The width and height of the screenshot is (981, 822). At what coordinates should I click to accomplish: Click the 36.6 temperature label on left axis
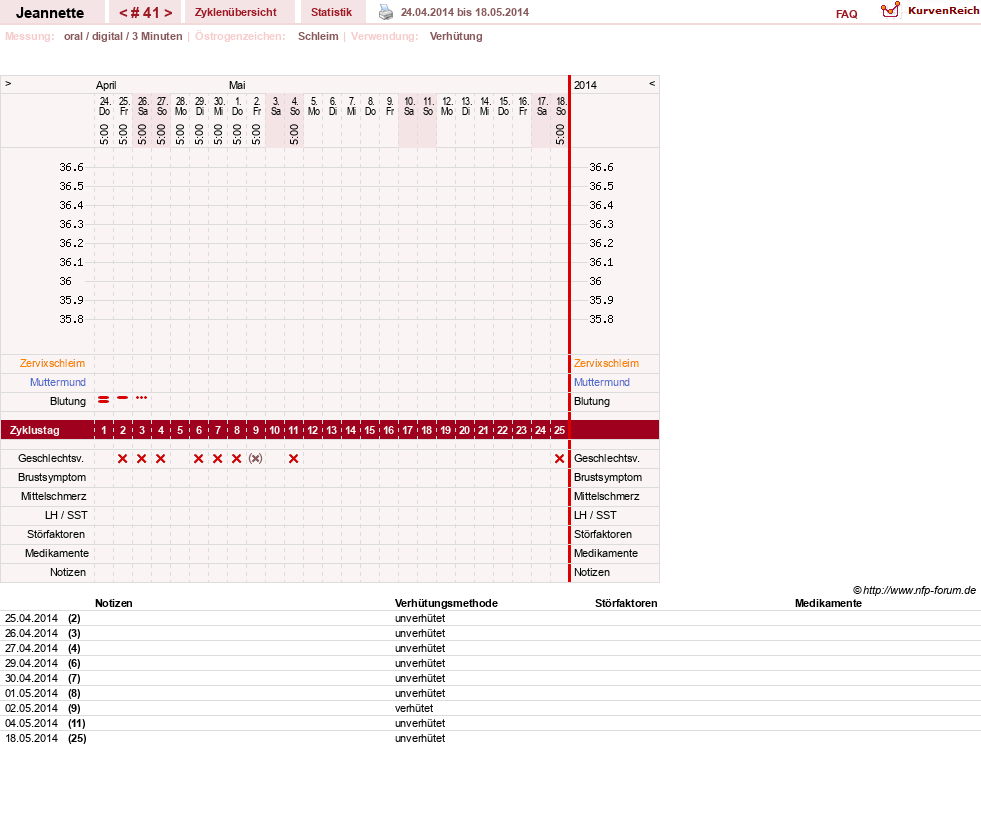pos(71,167)
